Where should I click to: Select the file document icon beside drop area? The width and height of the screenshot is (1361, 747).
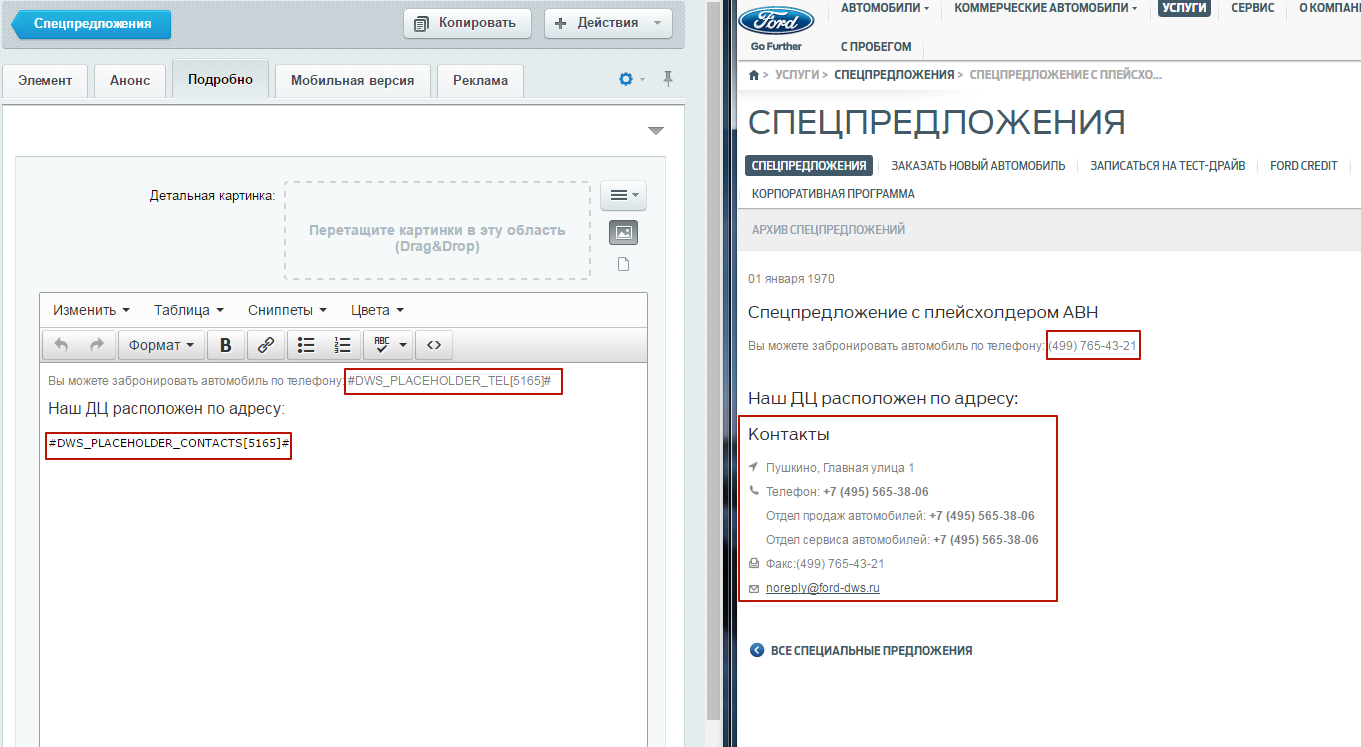point(624,264)
